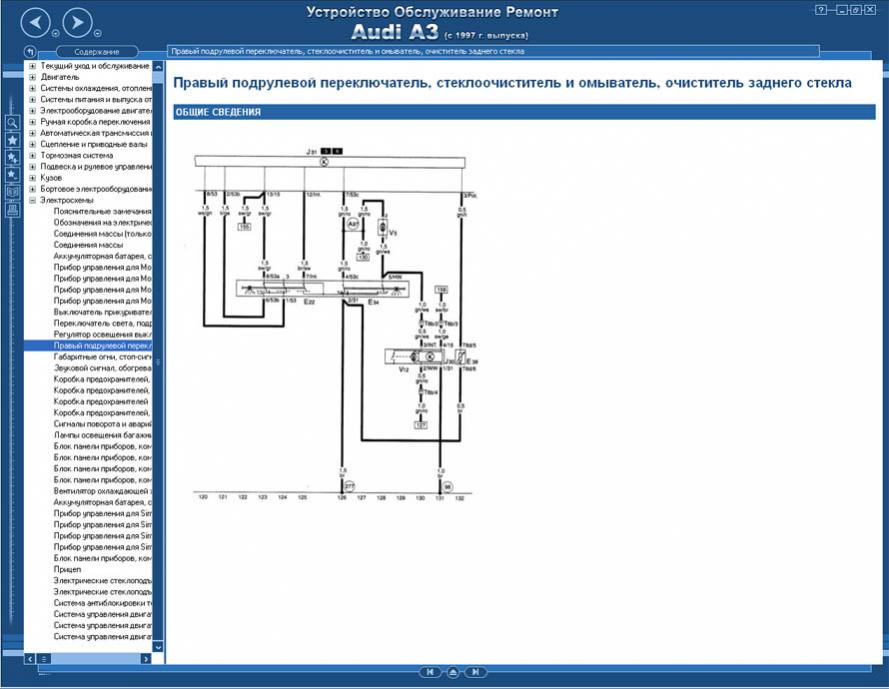Screen dimensions: 889x689
Task: Expand the Автоматическая трансмиссия section
Action: [32, 133]
